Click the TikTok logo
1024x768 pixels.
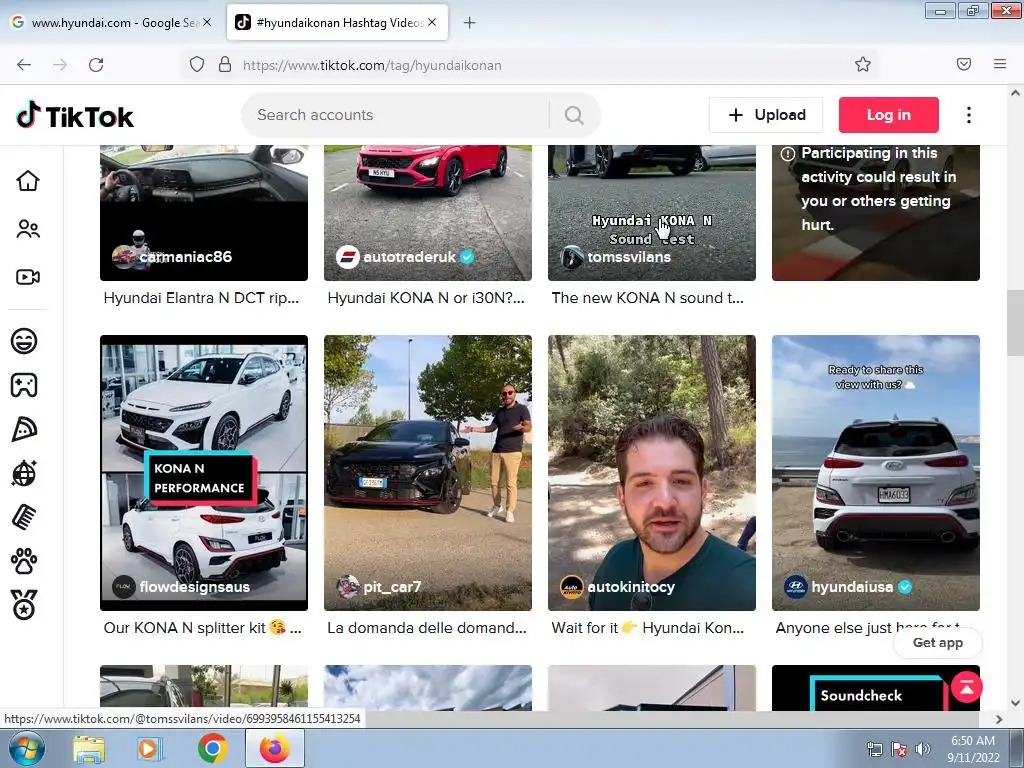click(x=74, y=116)
